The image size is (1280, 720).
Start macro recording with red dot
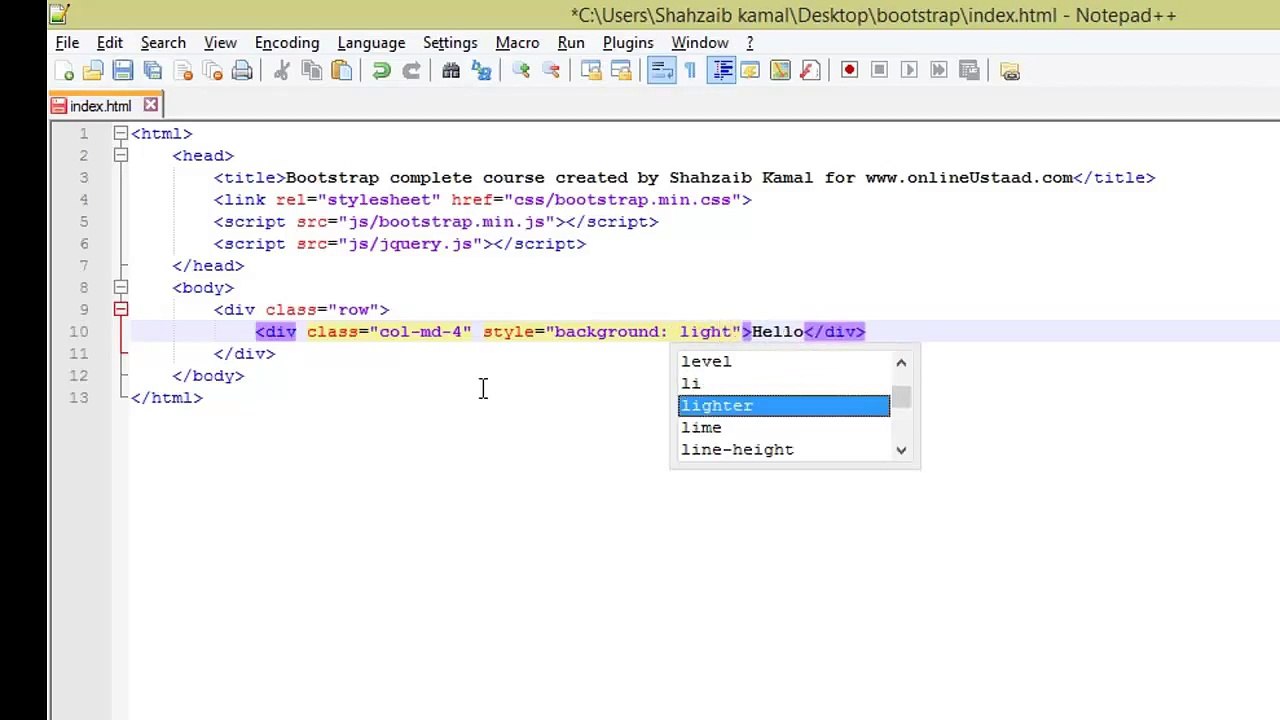coord(849,71)
